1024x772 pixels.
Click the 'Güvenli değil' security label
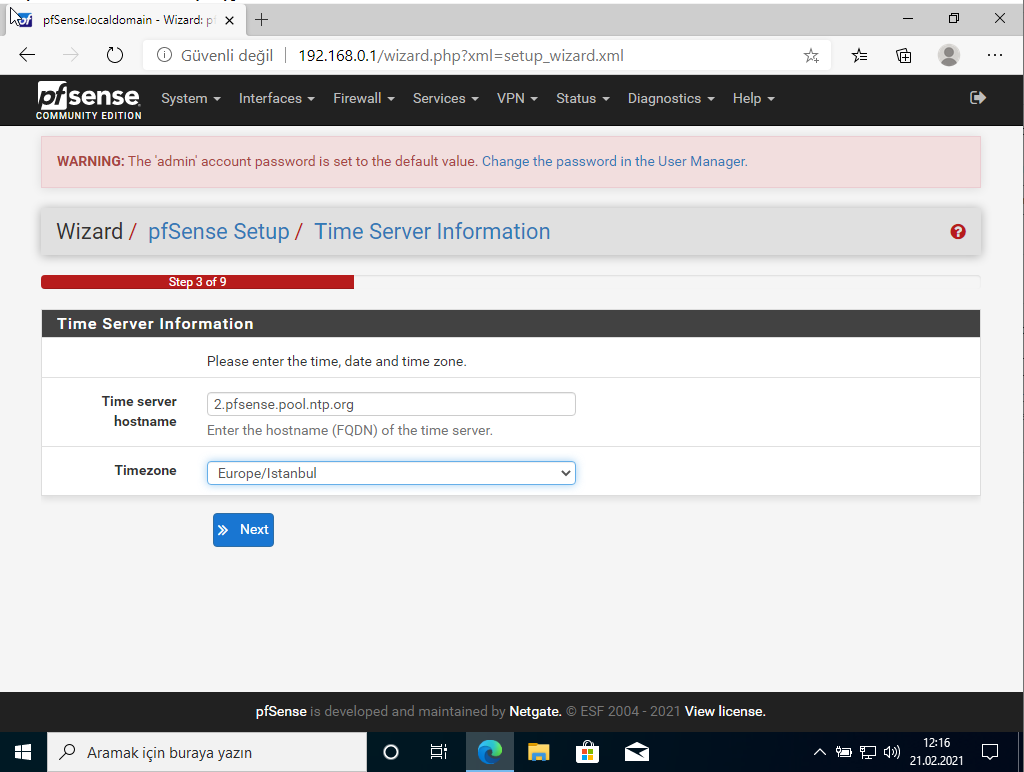[227, 56]
